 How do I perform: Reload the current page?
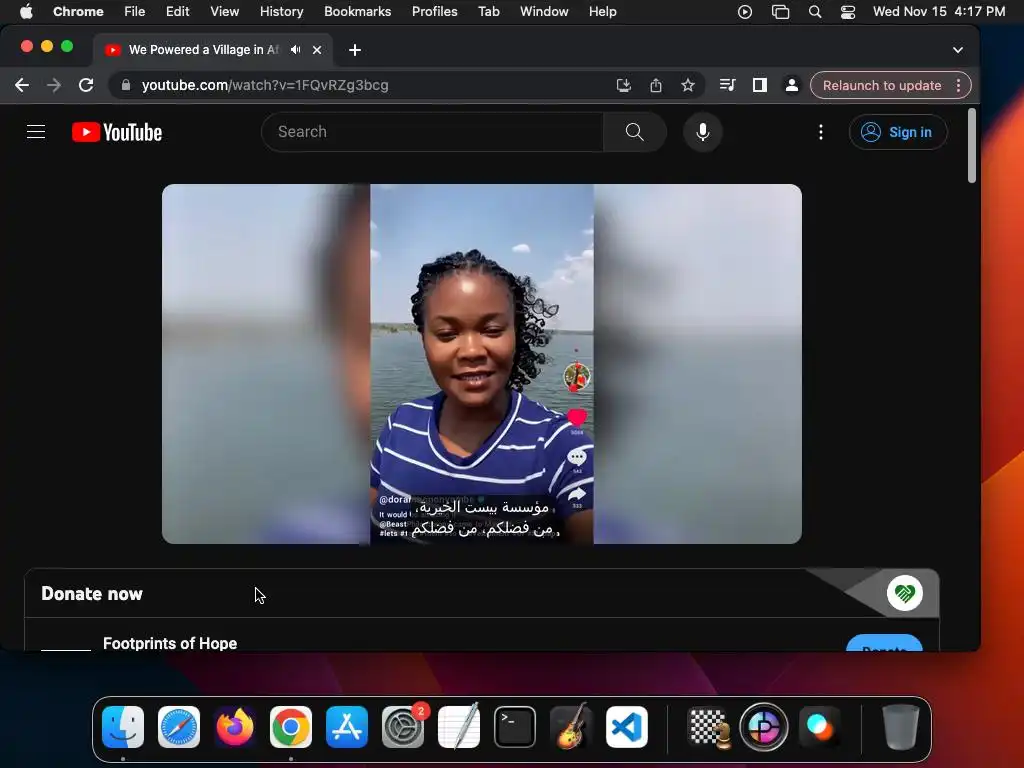point(86,85)
